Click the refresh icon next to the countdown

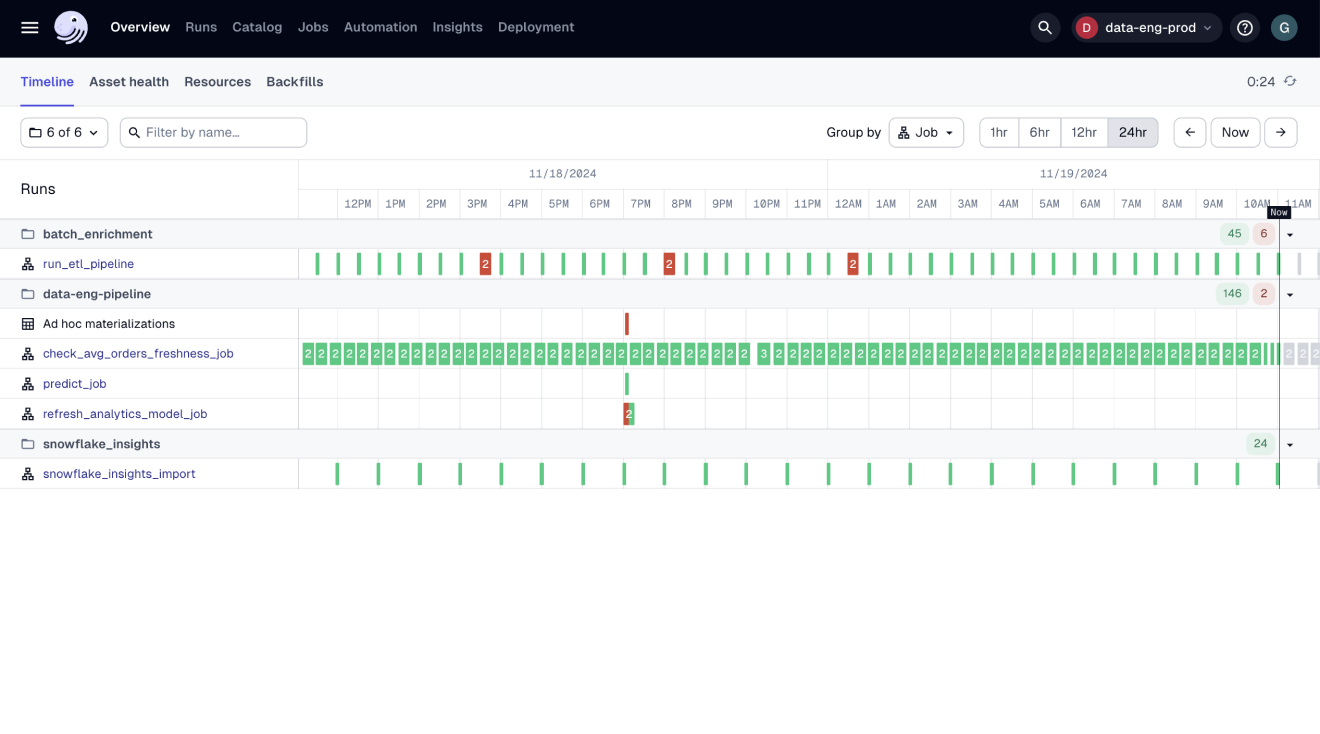pyautogui.click(x=1289, y=81)
